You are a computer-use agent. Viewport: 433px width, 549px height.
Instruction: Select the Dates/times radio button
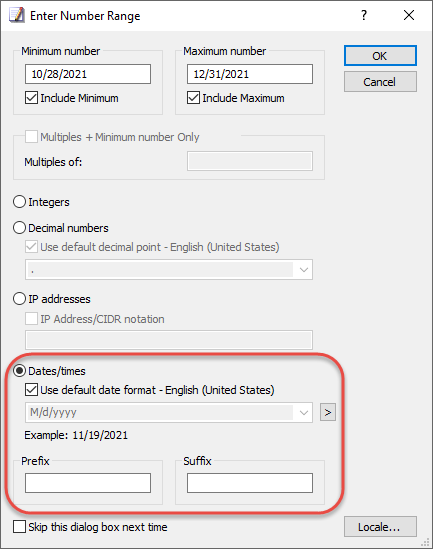(x=19, y=371)
